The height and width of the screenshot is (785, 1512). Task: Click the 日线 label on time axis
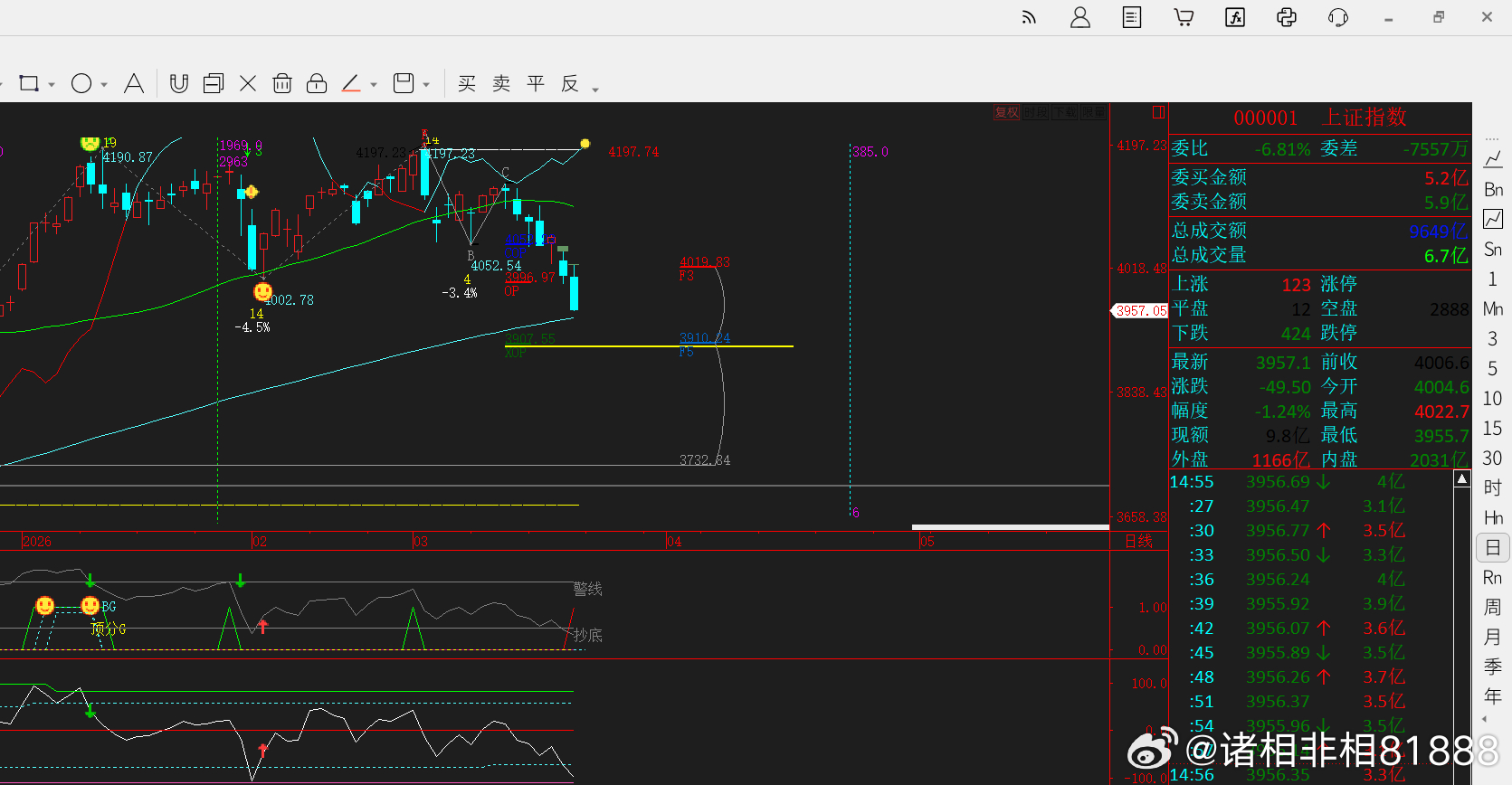point(1139,541)
